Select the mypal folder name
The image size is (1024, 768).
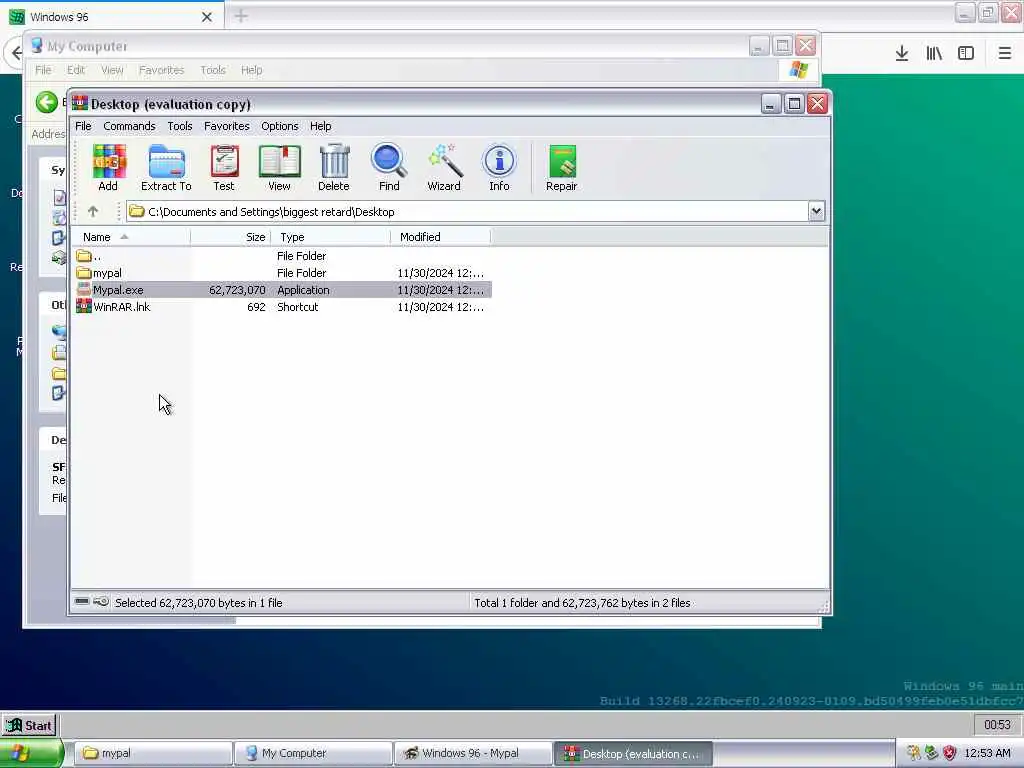point(107,272)
